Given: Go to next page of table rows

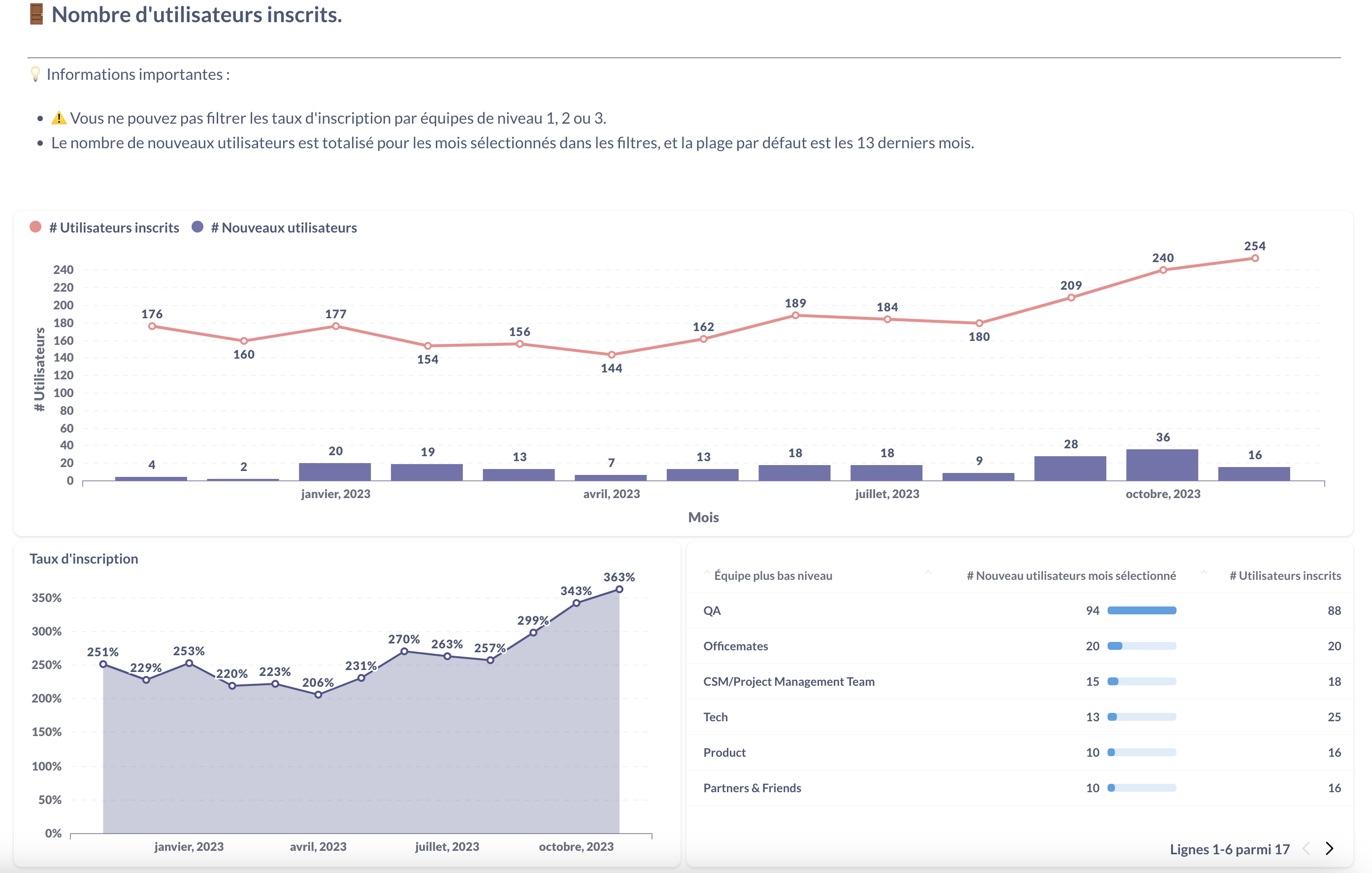Looking at the screenshot, I should pyautogui.click(x=1329, y=848).
